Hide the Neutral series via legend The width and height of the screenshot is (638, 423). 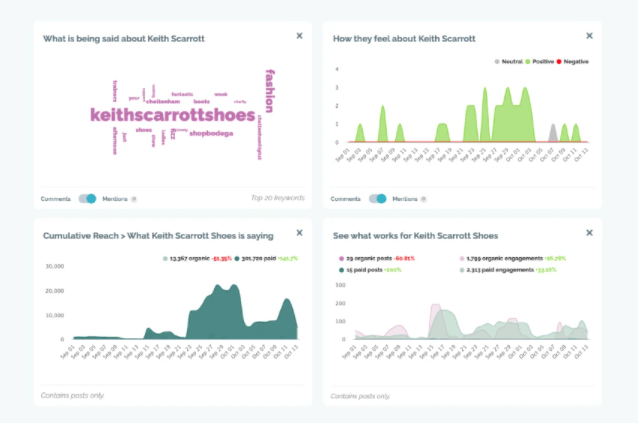[x=513, y=62]
